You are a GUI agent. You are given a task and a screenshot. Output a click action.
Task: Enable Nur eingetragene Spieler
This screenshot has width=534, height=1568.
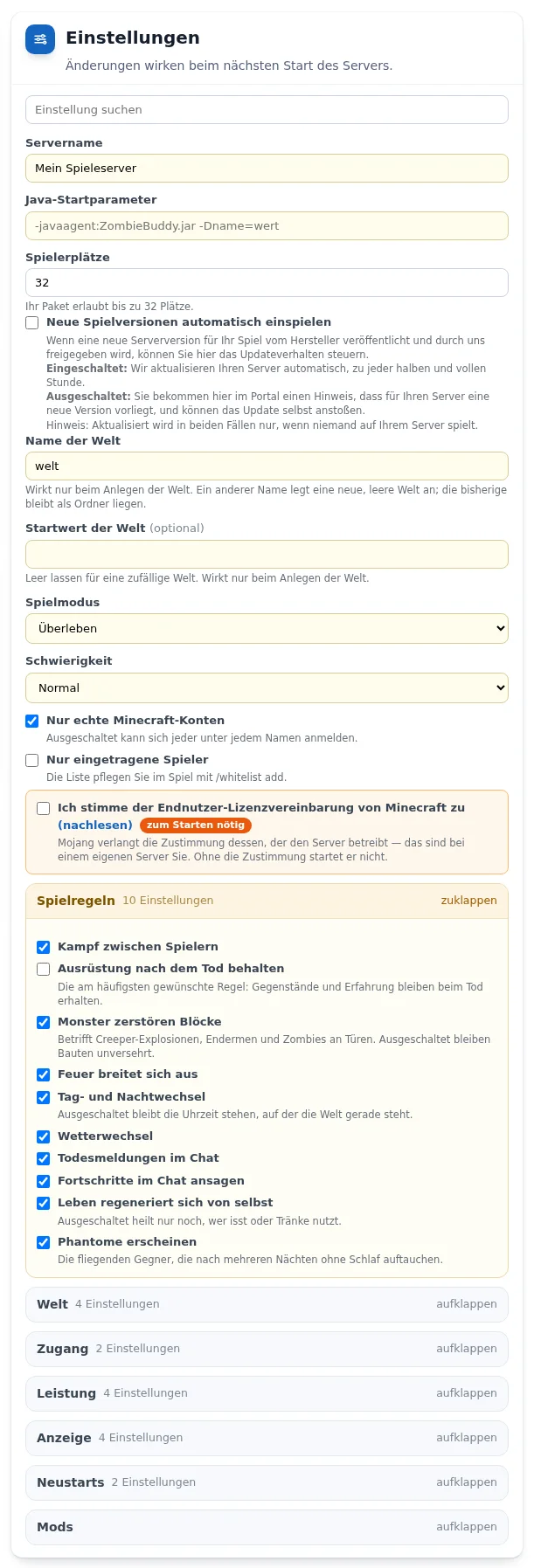[32, 760]
